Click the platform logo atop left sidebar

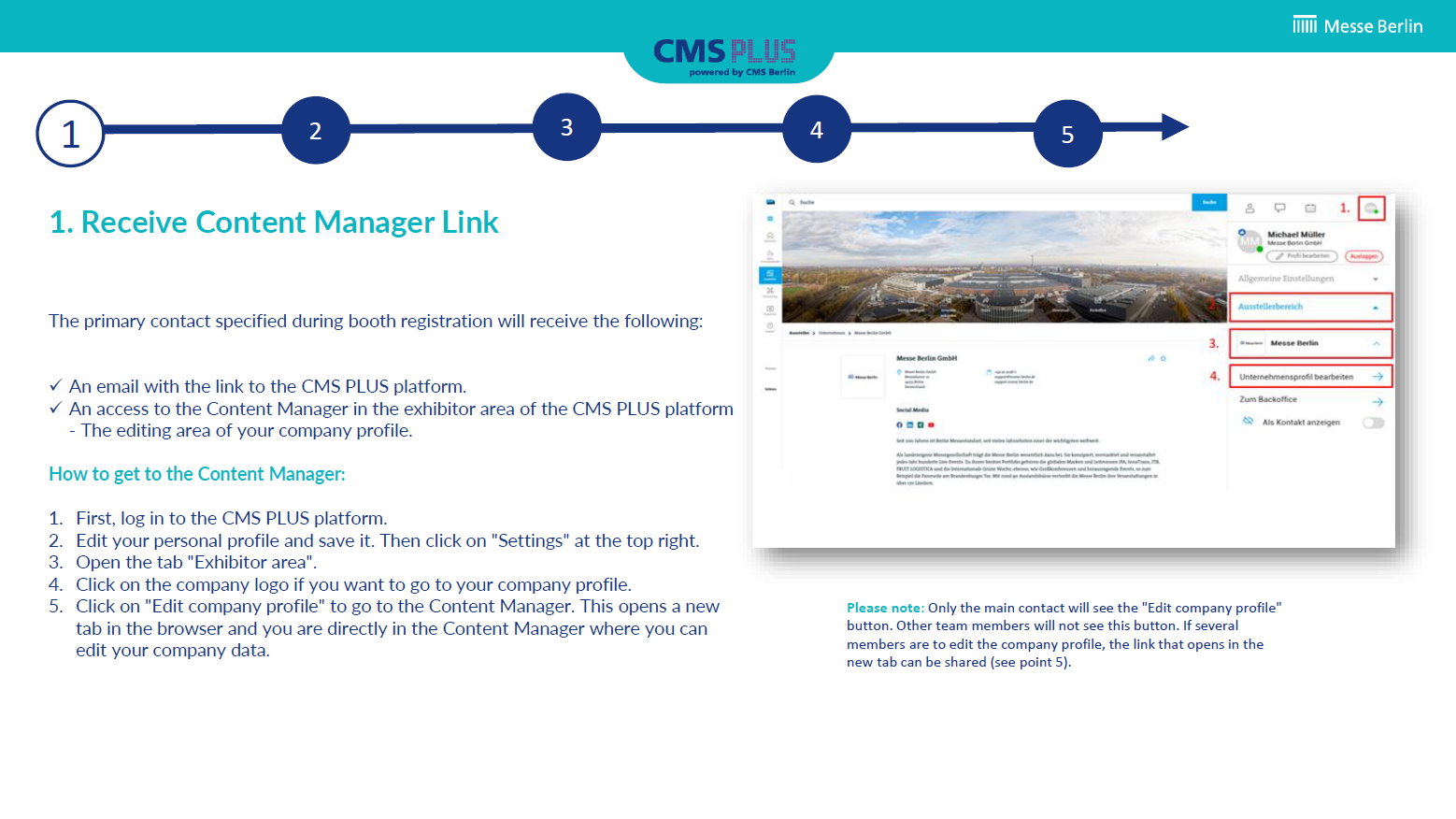click(x=770, y=202)
